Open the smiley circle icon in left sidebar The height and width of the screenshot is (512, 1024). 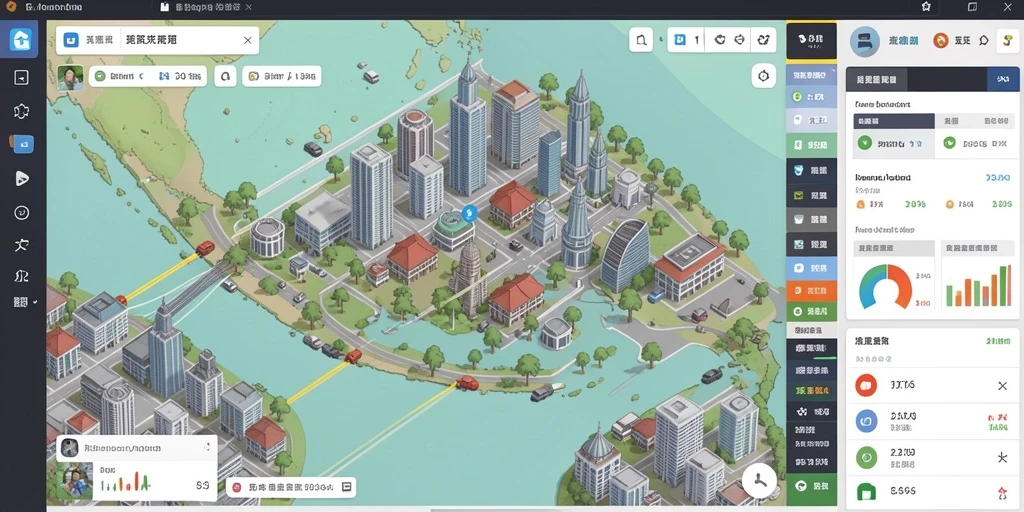point(22,212)
